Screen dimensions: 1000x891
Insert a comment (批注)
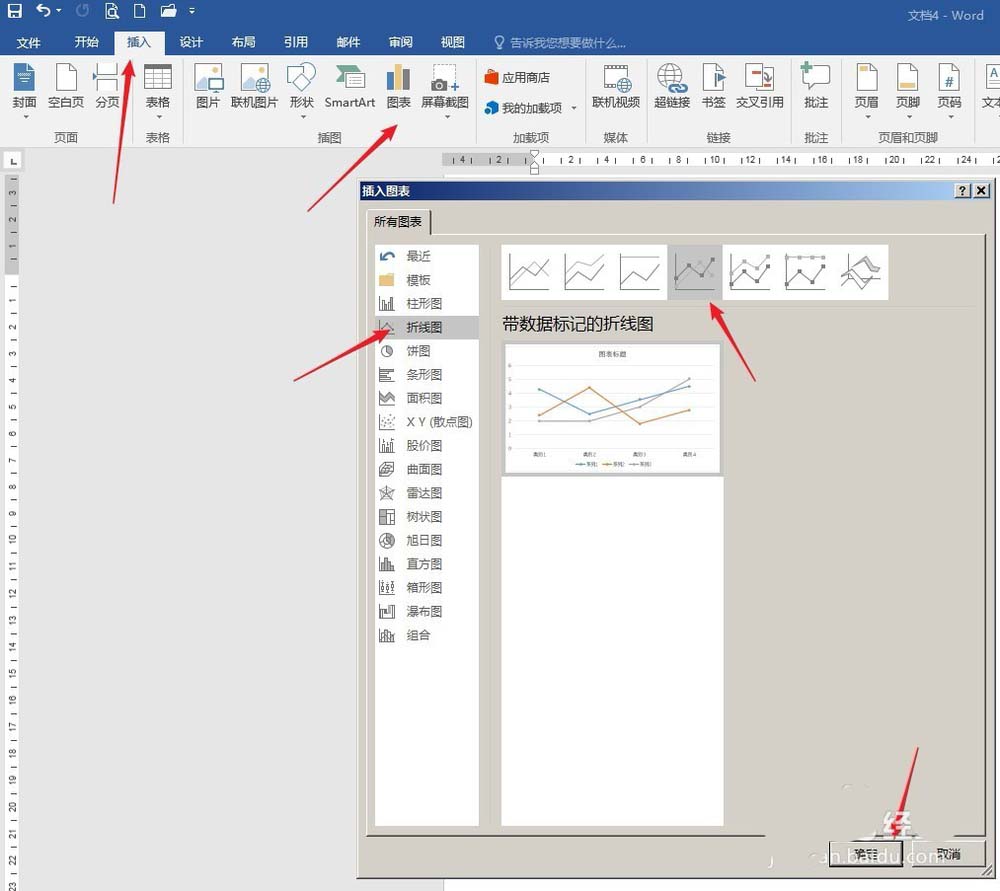[816, 87]
